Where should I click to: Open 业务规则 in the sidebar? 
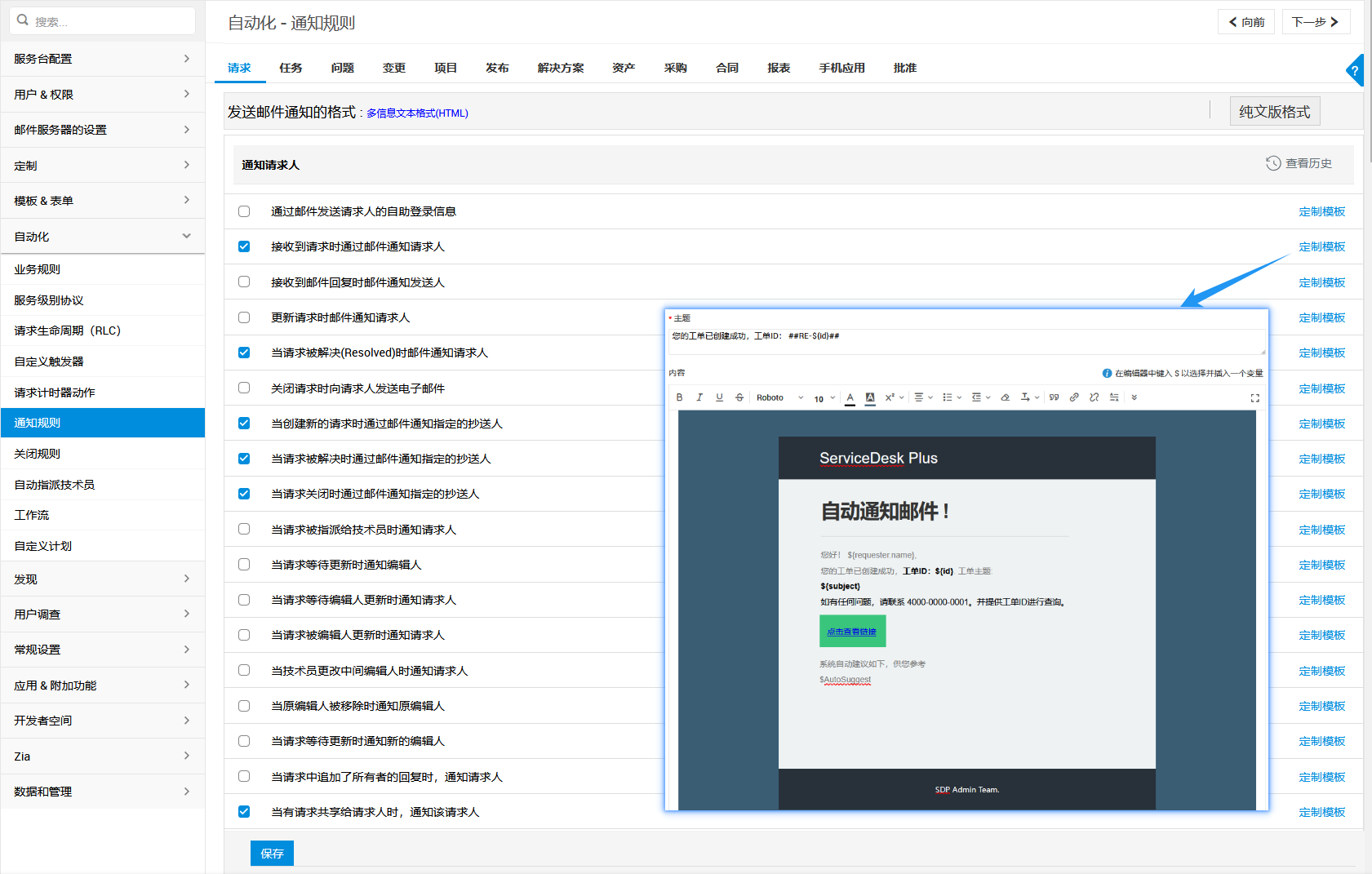click(x=103, y=269)
